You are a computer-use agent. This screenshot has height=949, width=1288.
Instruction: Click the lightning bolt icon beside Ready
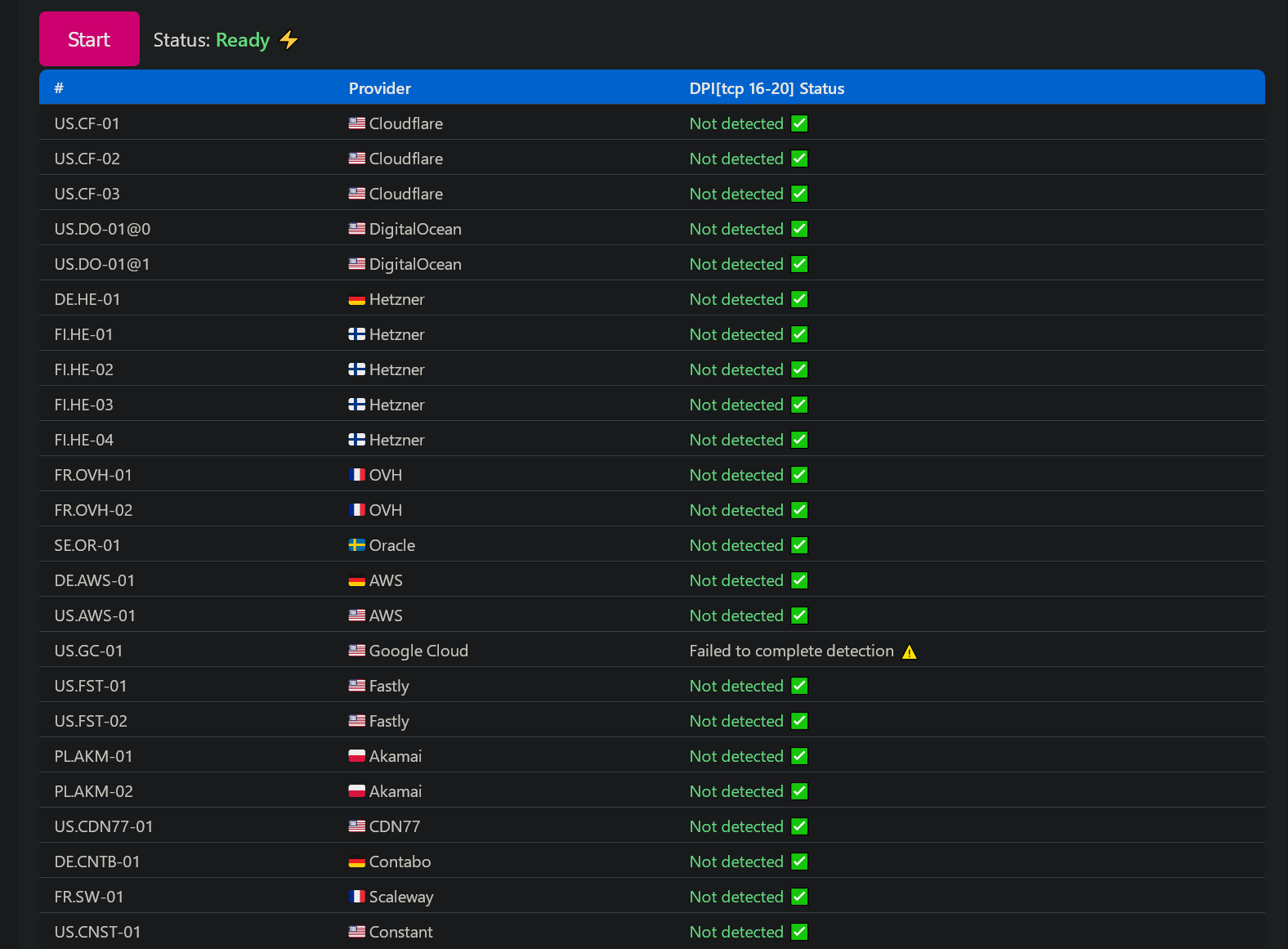pos(288,39)
